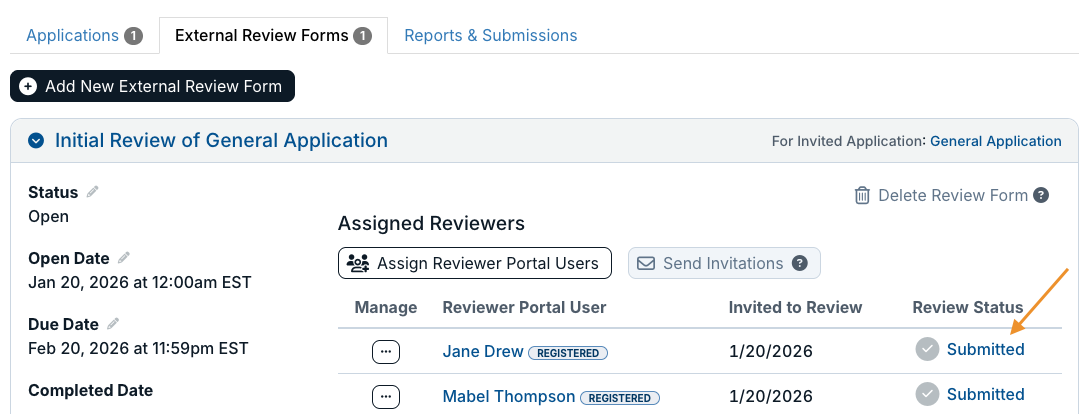
Task: Click the Send Invitations button
Action: pos(724,263)
